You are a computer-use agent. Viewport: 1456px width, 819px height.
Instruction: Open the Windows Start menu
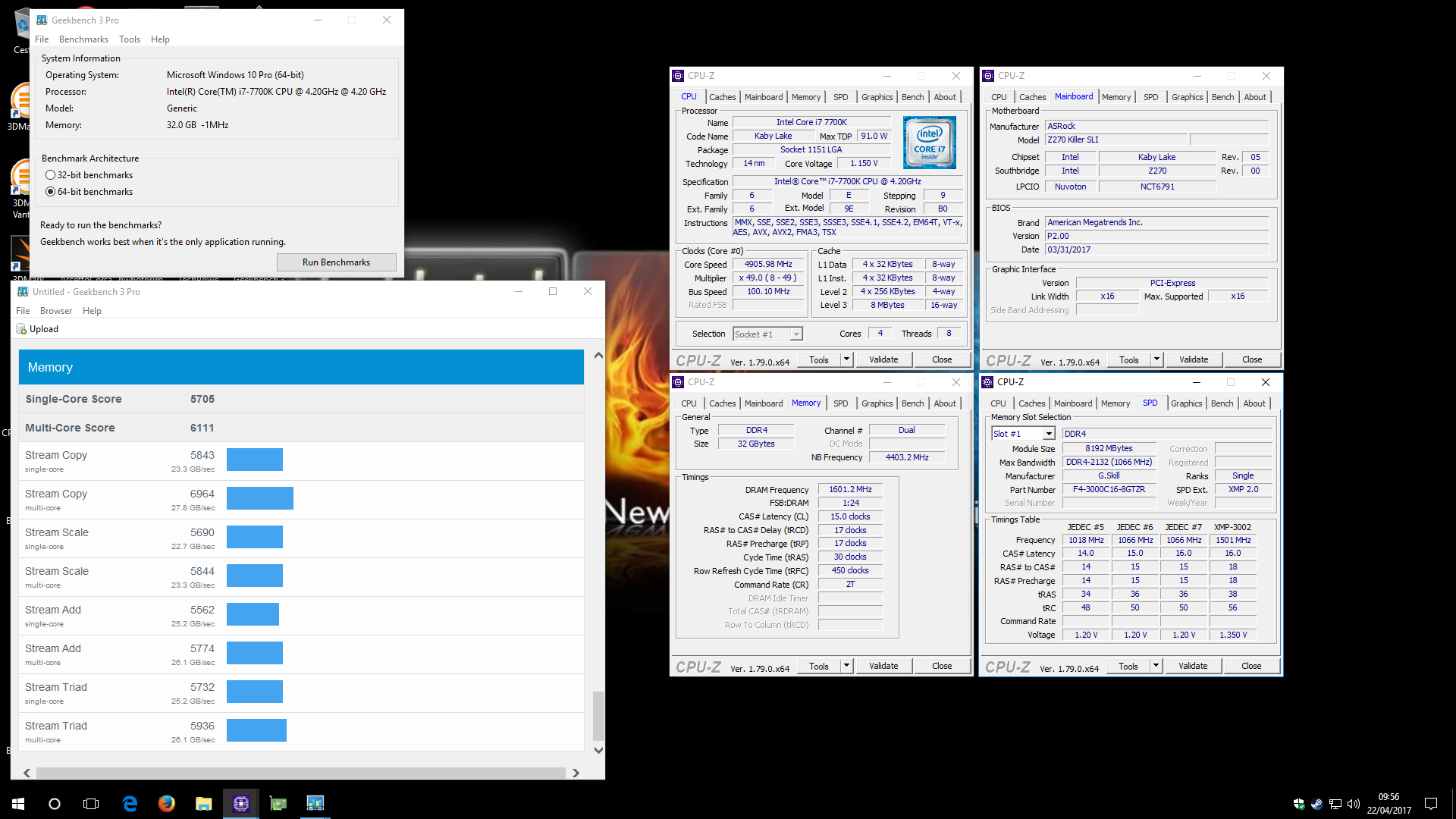click(x=18, y=803)
